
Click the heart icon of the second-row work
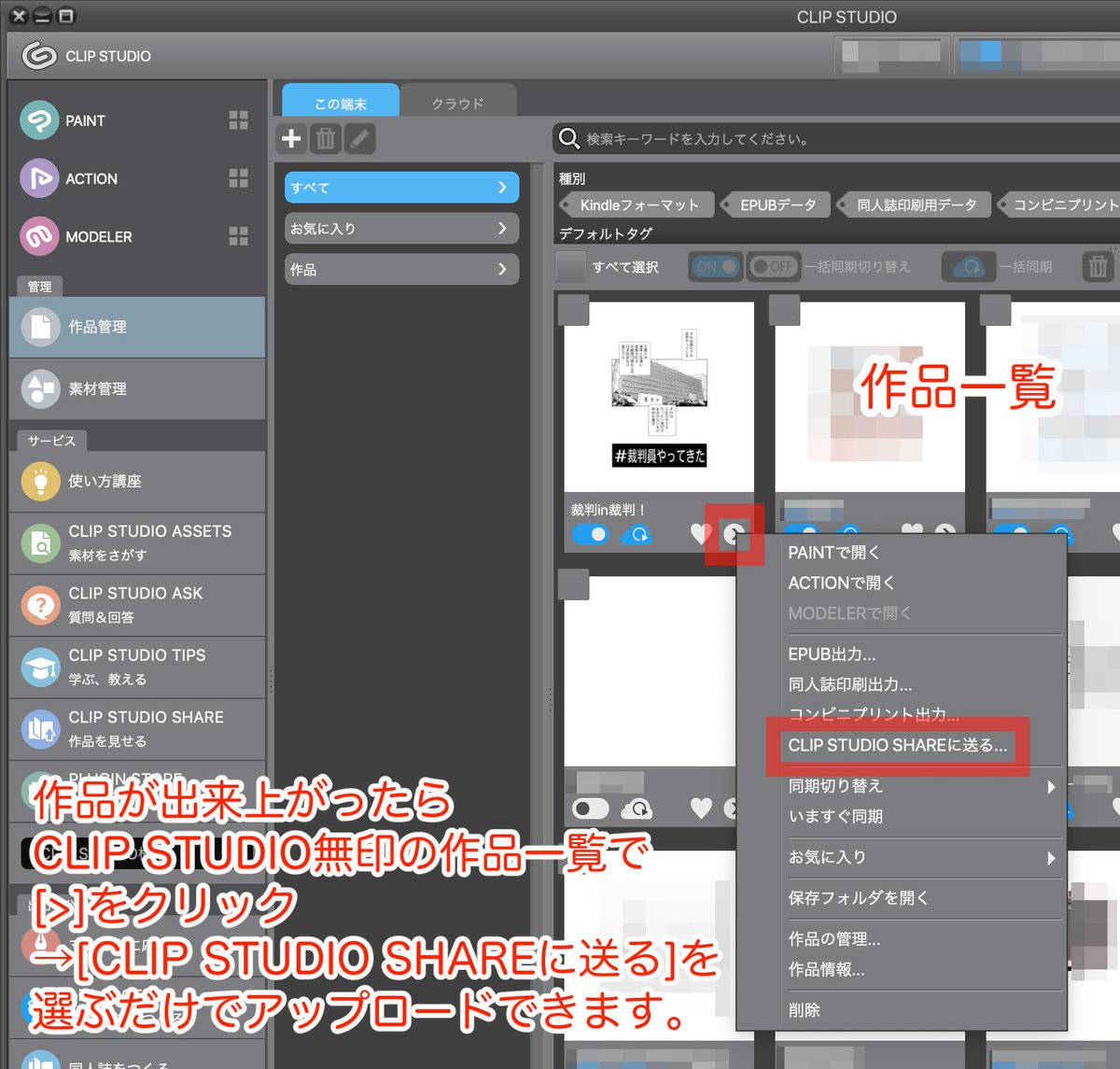coord(701,809)
